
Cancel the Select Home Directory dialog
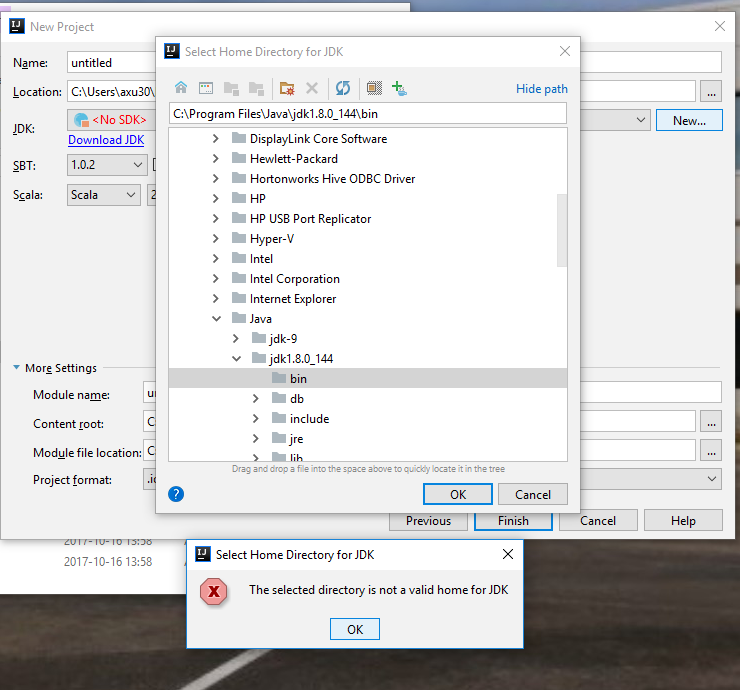533,494
